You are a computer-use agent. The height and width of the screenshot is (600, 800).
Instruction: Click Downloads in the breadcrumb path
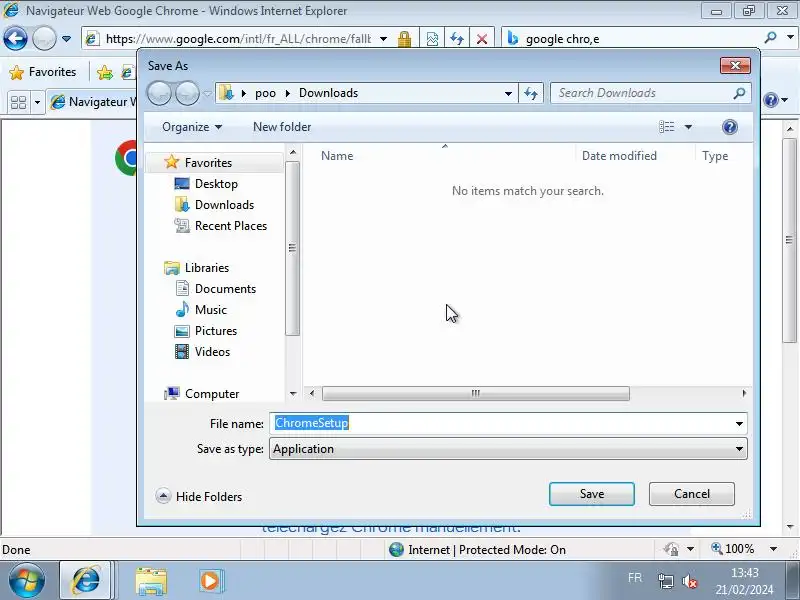coord(329,93)
